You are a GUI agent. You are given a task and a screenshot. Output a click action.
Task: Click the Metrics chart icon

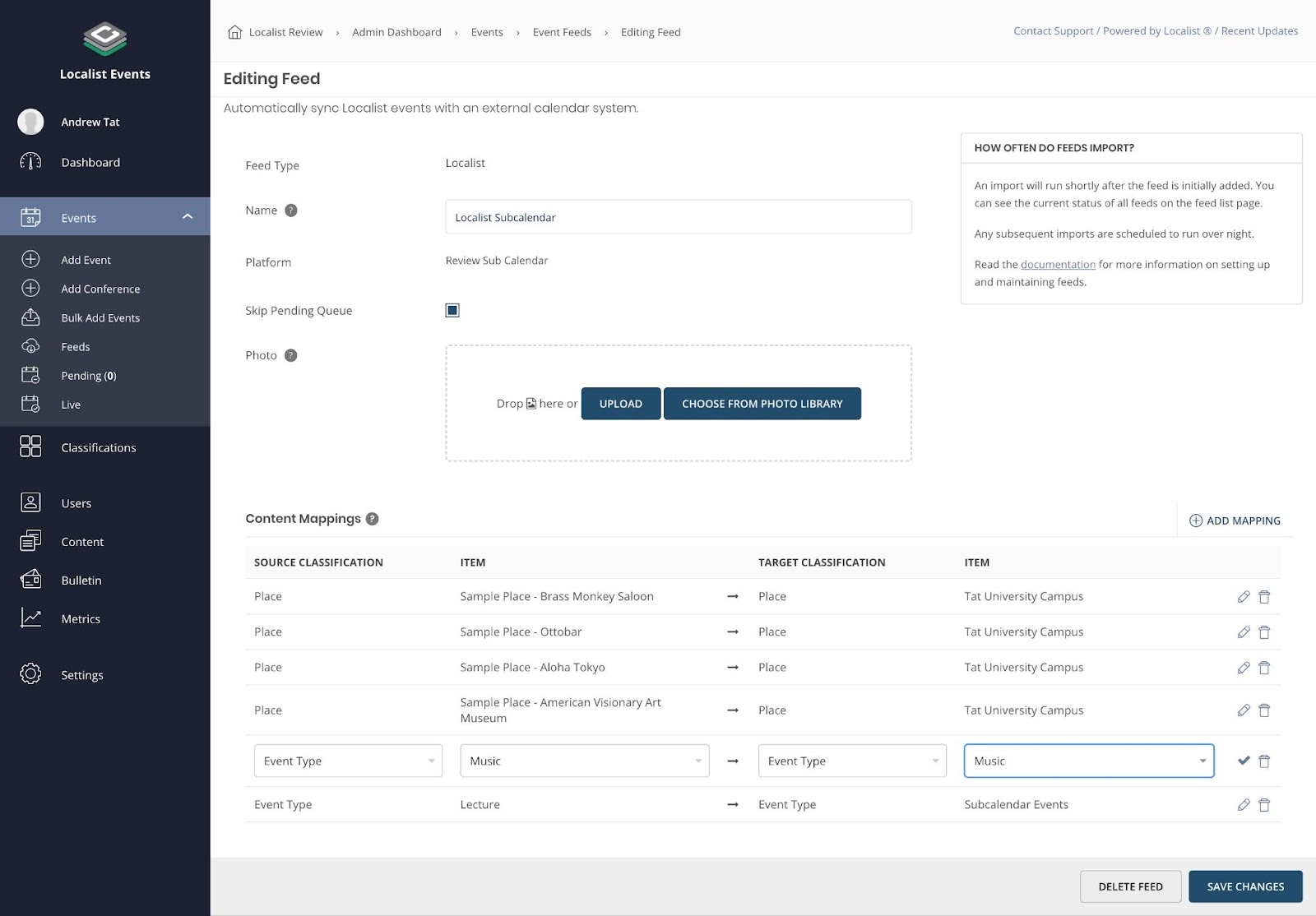pos(30,618)
